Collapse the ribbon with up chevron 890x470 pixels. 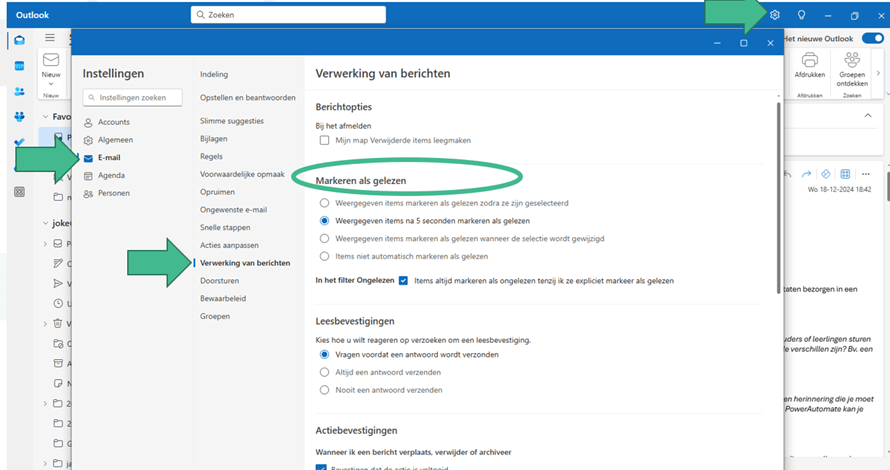pos(868,115)
